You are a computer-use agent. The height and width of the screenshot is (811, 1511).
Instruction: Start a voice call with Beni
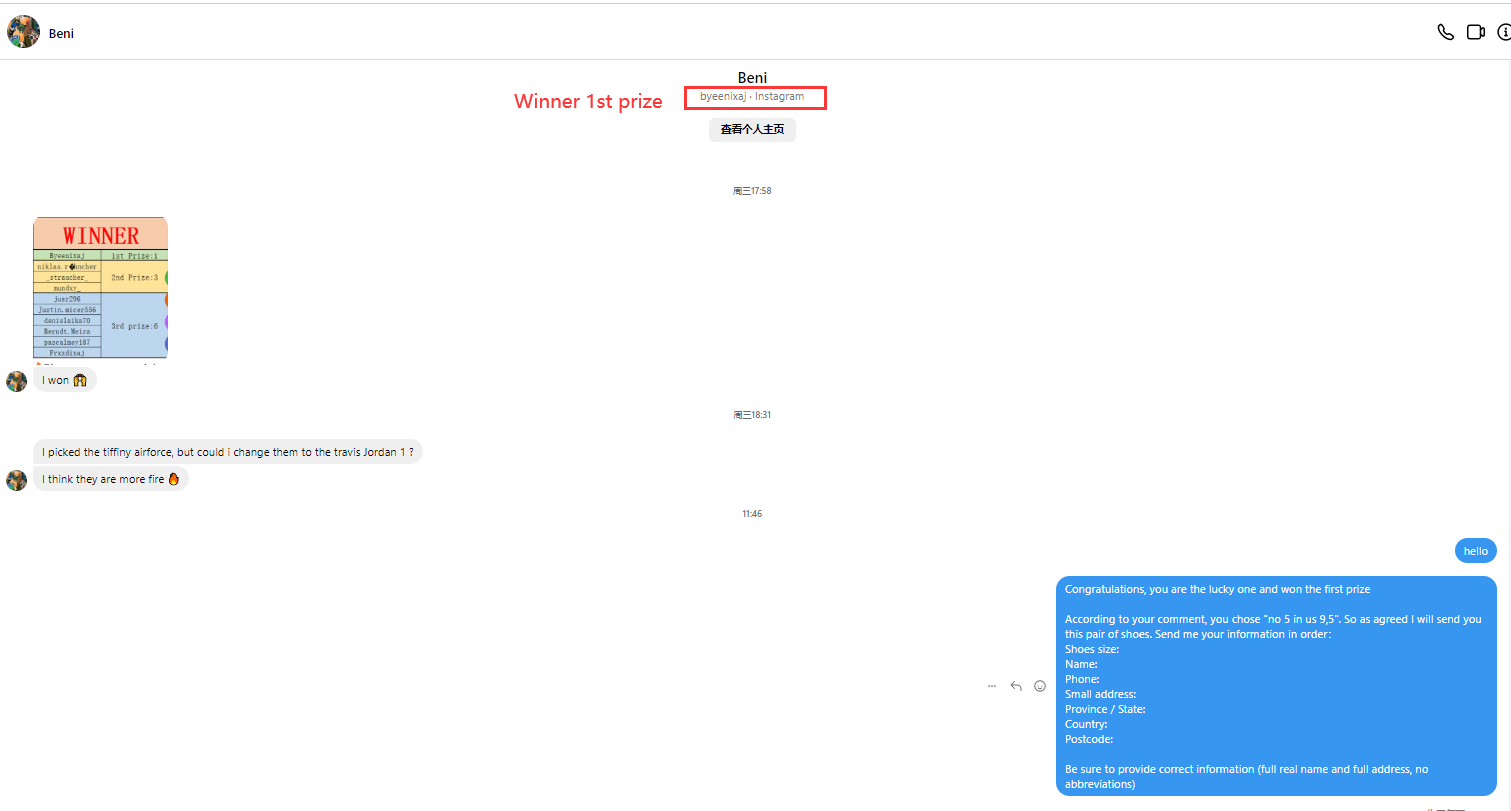(1445, 32)
